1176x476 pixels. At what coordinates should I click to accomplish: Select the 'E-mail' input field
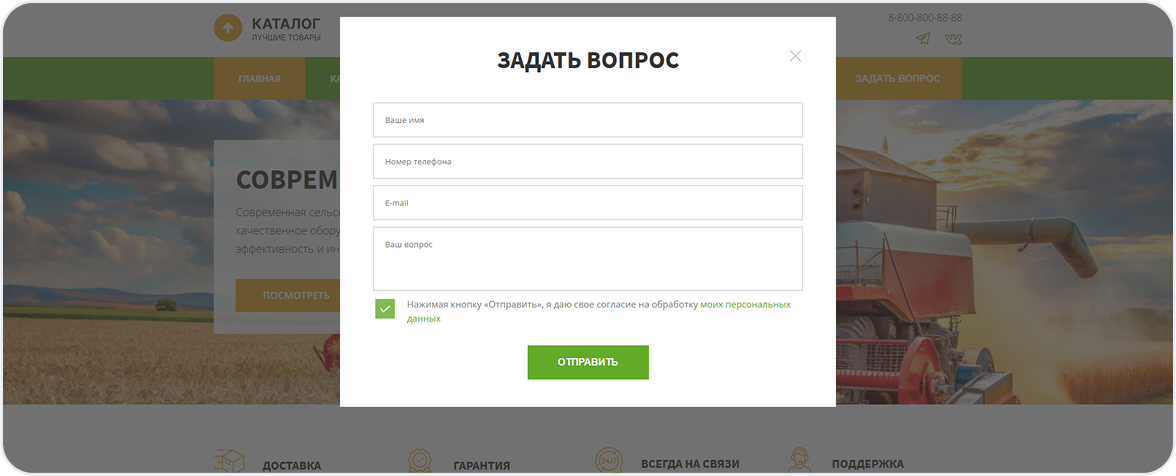[587, 203]
